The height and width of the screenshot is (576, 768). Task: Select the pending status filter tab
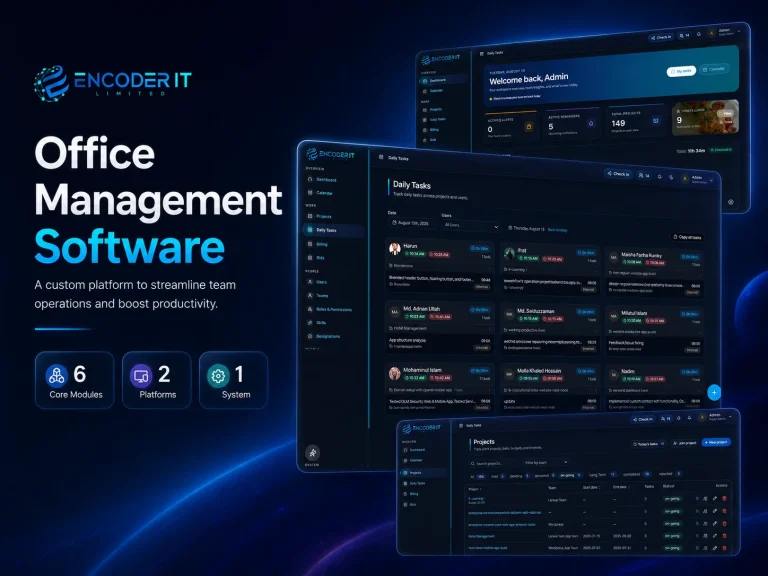pos(520,476)
